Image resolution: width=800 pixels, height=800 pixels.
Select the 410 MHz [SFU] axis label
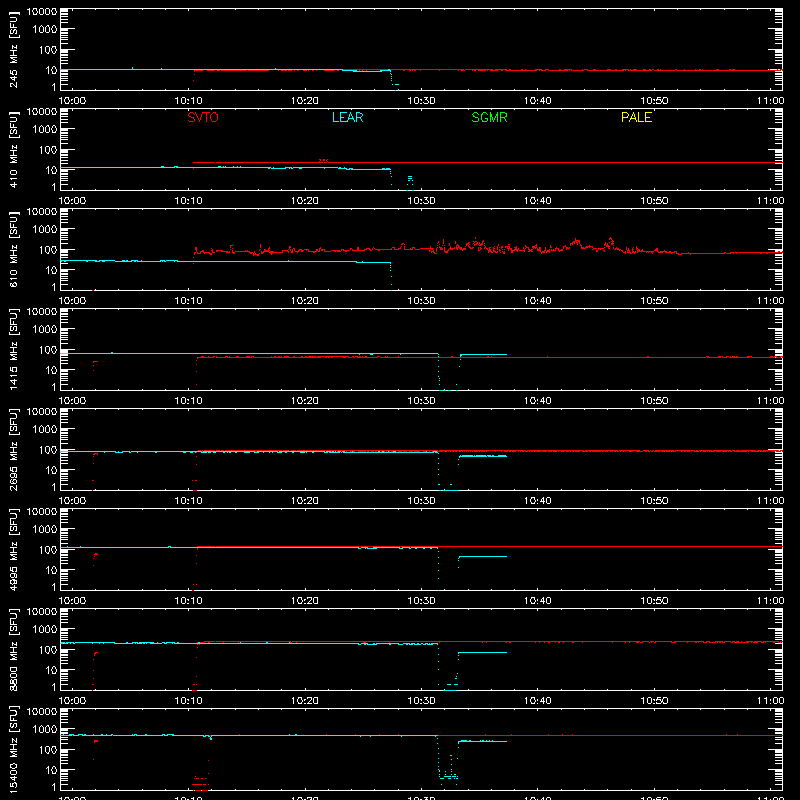(x=14, y=149)
